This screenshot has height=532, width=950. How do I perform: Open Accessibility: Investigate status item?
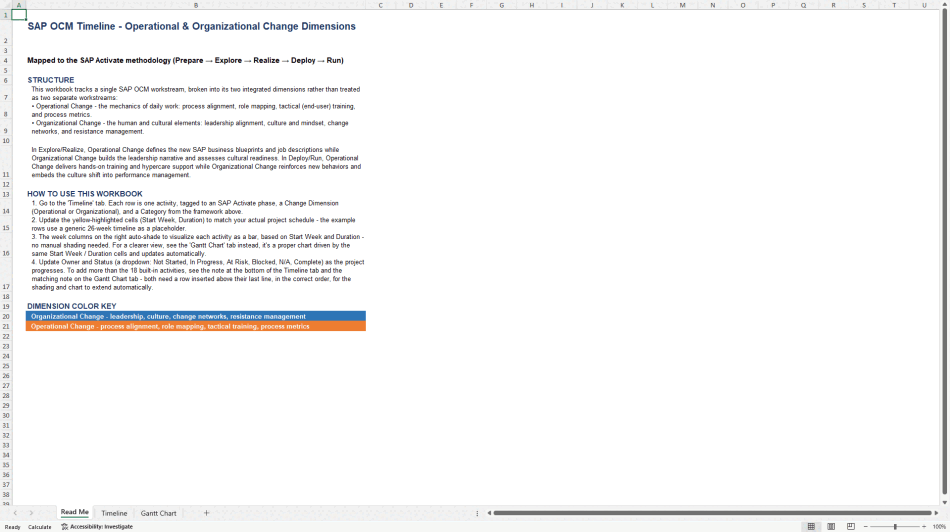click(x=97, y=527)
